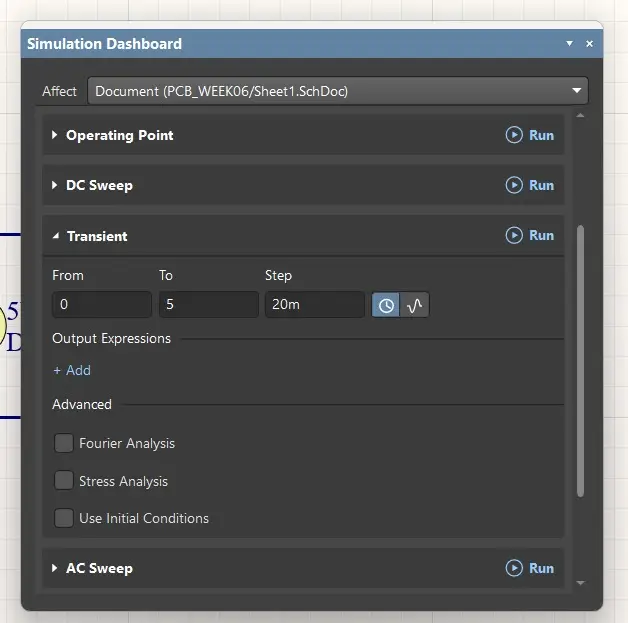Run the Transient analysis
The height and width of the screenshot is (623, 628).
530,236
